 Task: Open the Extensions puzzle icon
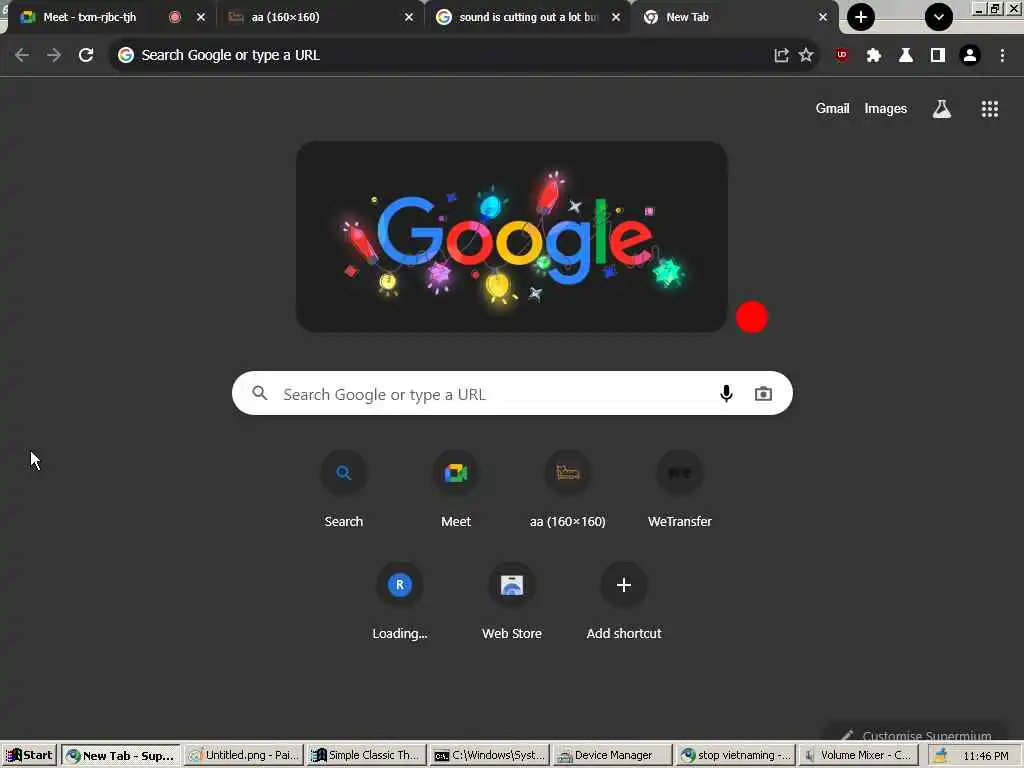[x=874, y=56]
